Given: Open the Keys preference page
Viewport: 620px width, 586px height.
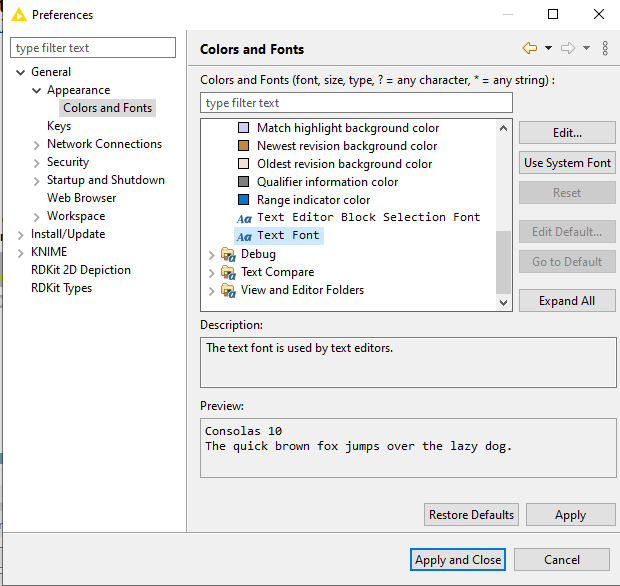Looking at the screenshot, I should (59, 126).
